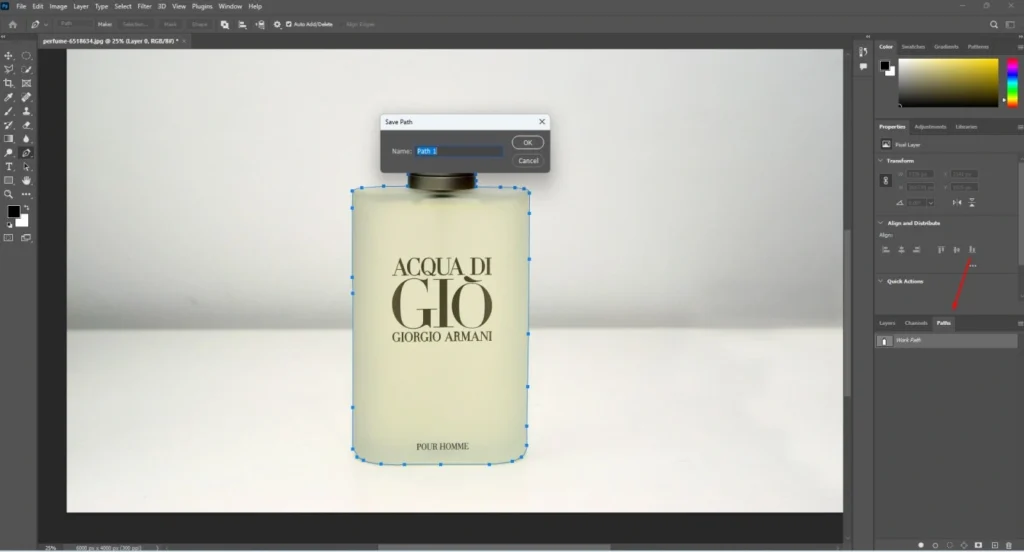Open path operations icon in options bar
Screen dimensions: 1024x552
point(225,24)
